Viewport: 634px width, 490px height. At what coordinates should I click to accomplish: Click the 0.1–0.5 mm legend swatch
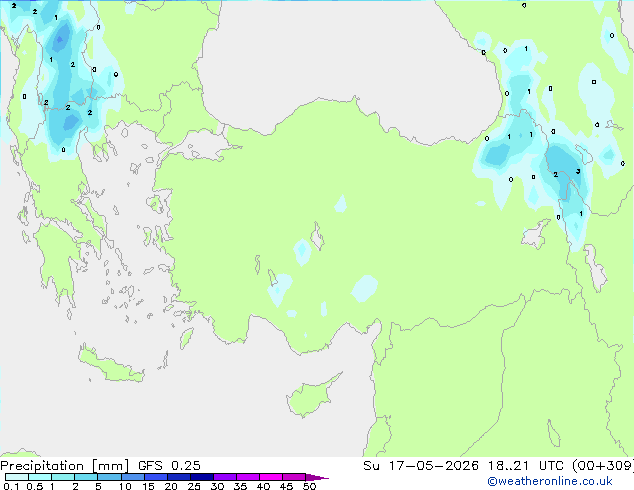(17, 477)
